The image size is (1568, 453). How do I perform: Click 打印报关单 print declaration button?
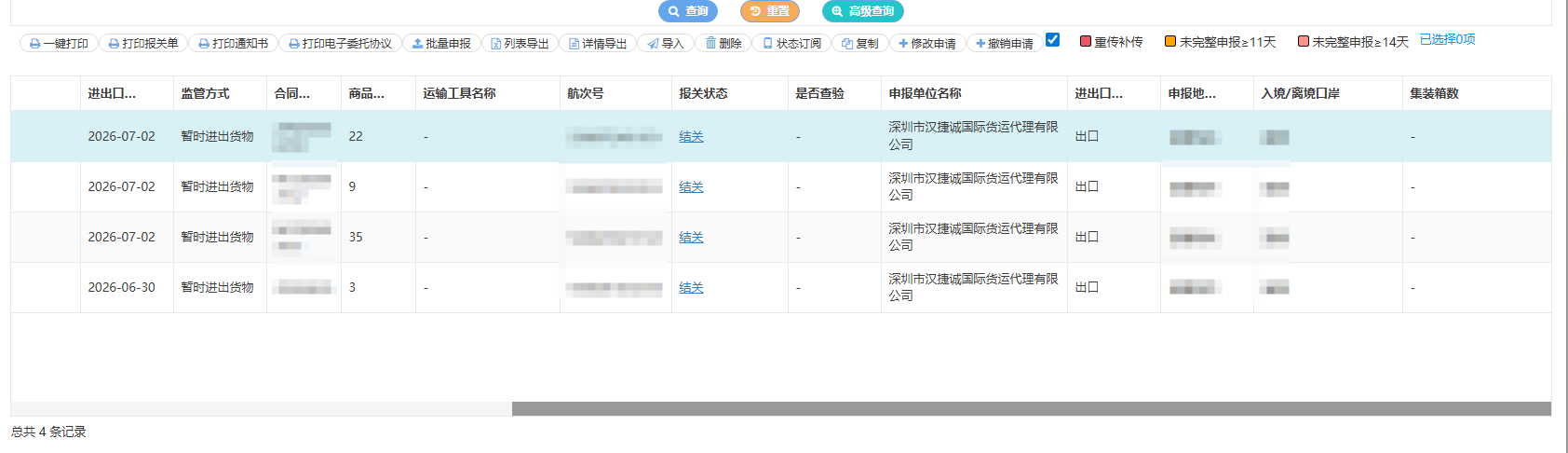[143, 44]
